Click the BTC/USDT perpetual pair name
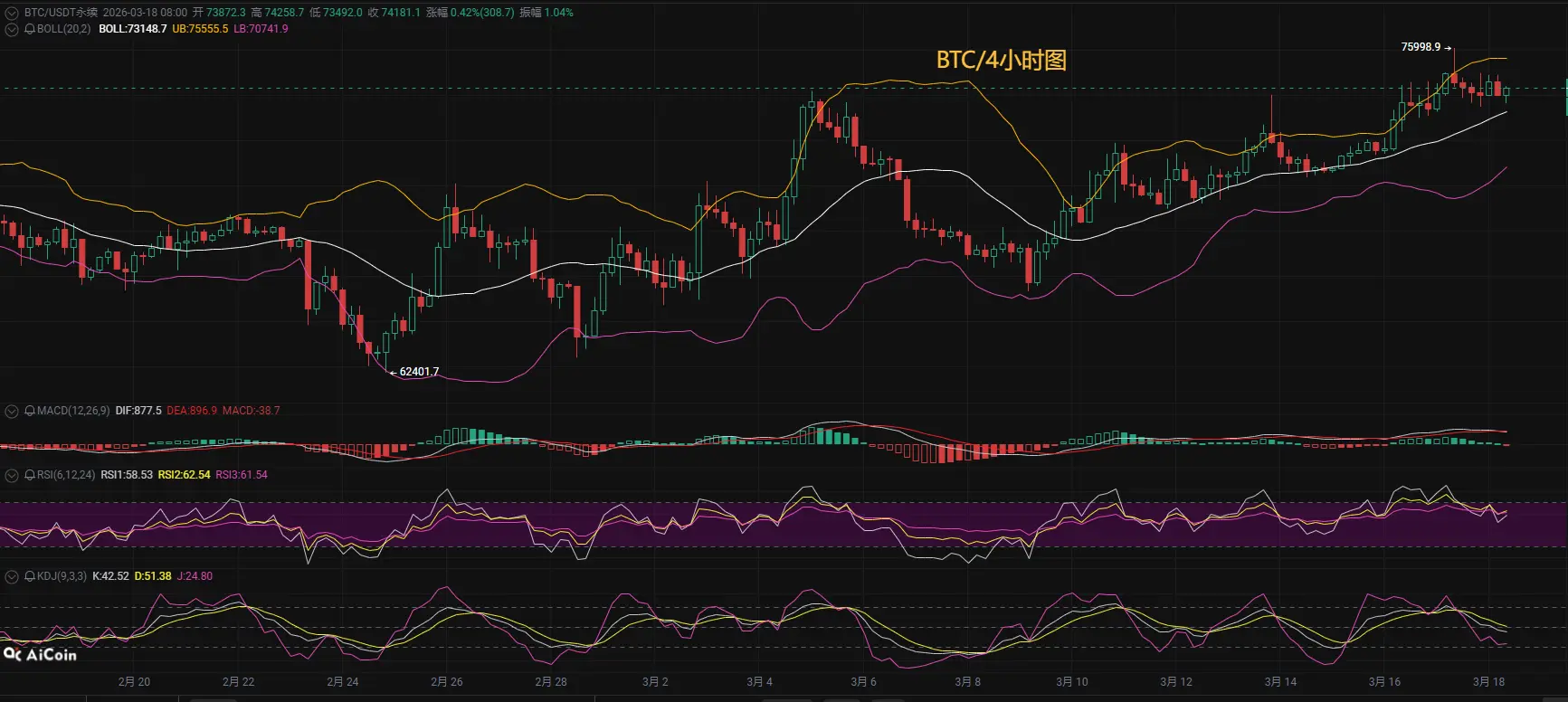Screen dimensions: 1568x702 pos(61,13)
